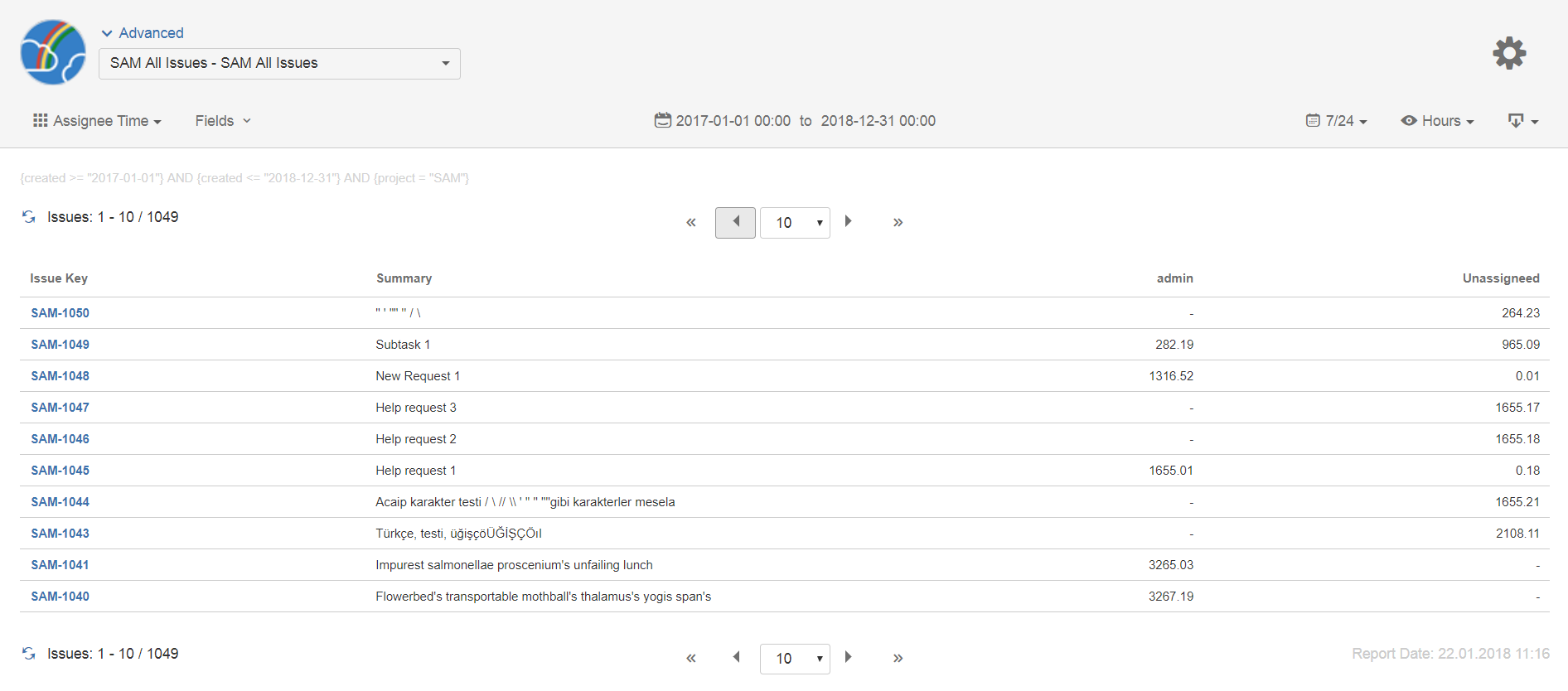Open the Assignee Time report menu
Screen dimensions: 1568x691
pos(97,121)
